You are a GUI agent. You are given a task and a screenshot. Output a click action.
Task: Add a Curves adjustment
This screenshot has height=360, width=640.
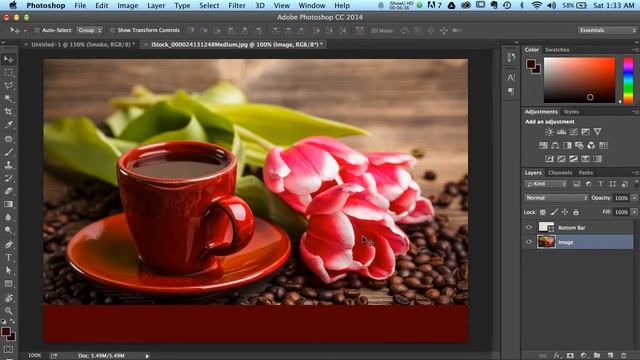tap(573, 132)
